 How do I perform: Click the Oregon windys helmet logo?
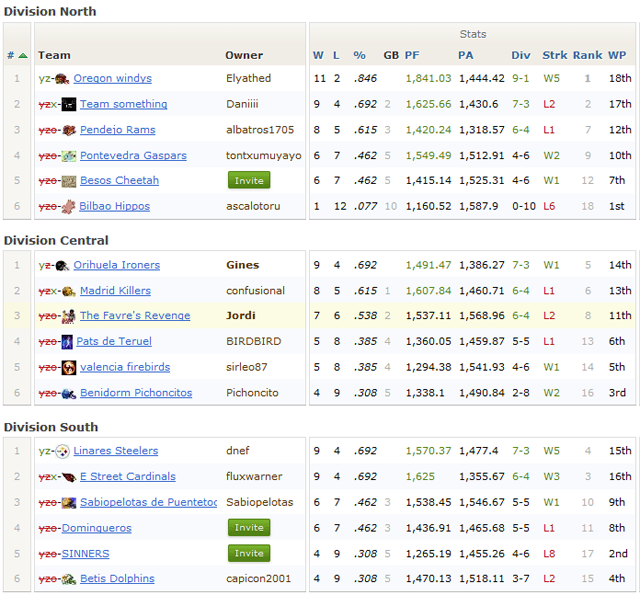point(62,78)
